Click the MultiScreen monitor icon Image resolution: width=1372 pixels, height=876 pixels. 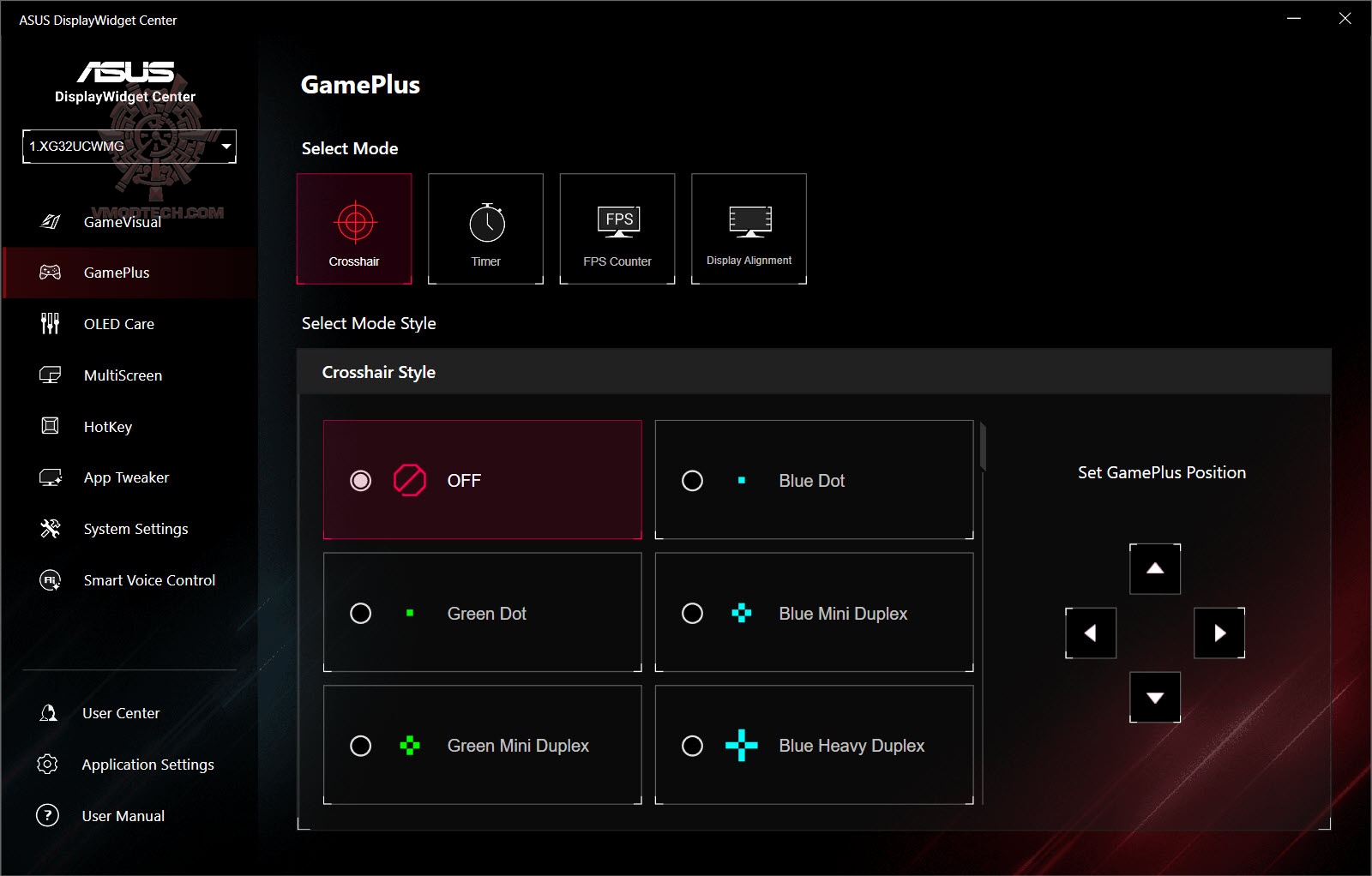click(x=51, y=375)
